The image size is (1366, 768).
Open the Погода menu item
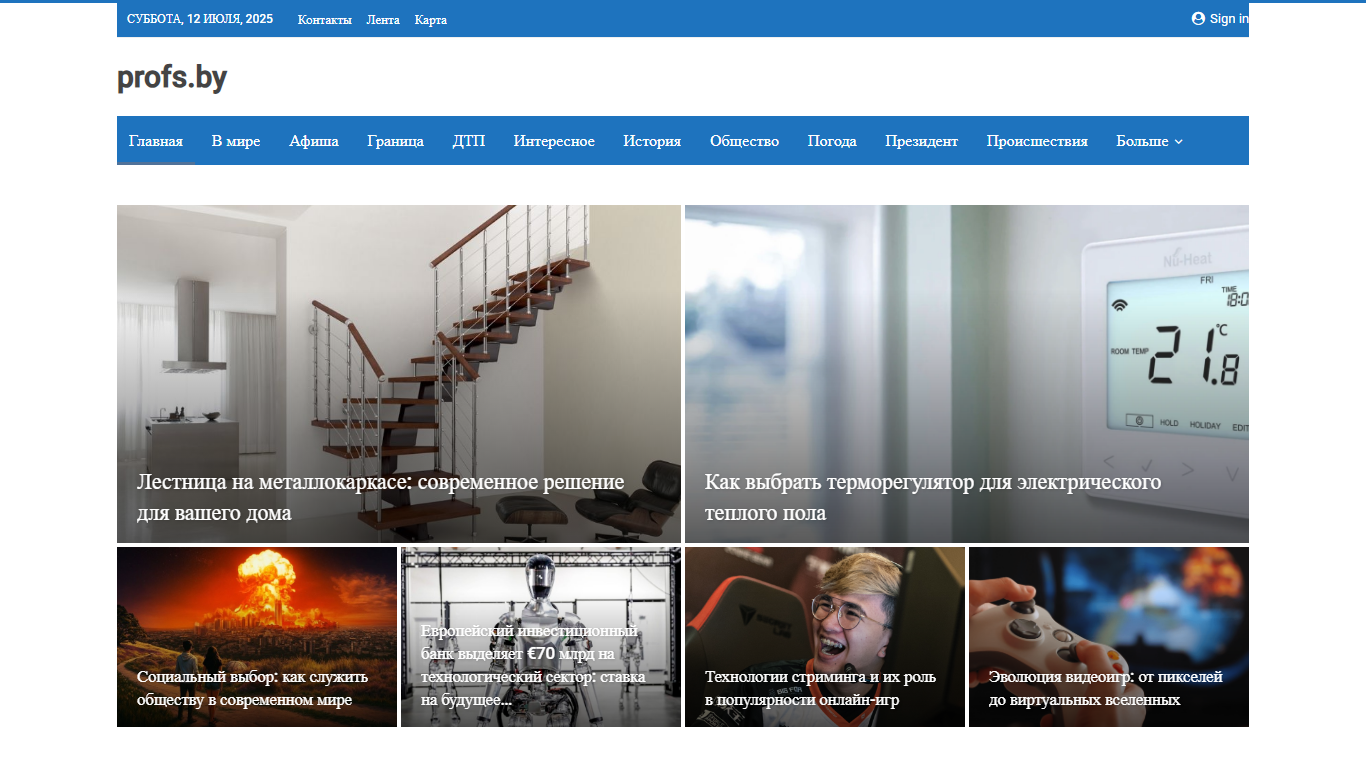[x=832, y=141]
